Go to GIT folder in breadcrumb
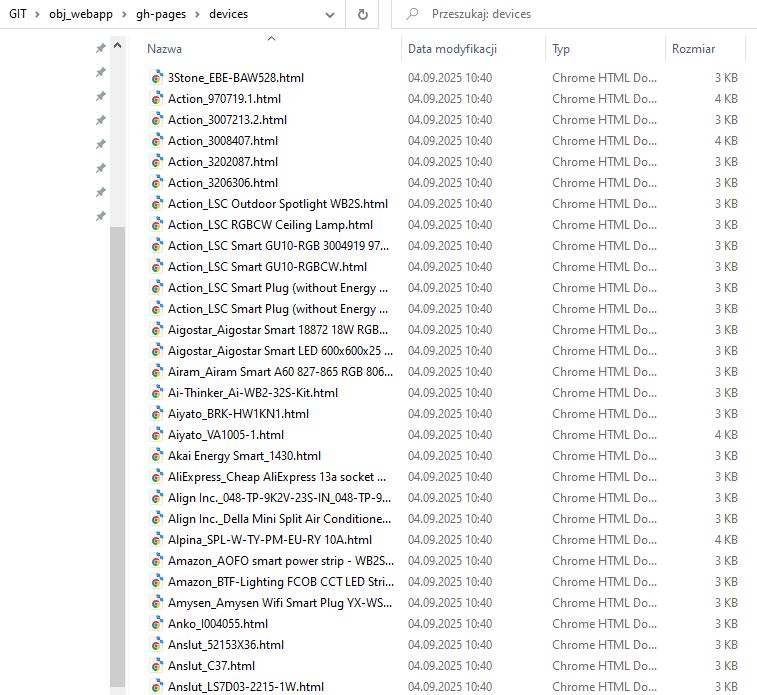757x695 pixels. point(18,14)
